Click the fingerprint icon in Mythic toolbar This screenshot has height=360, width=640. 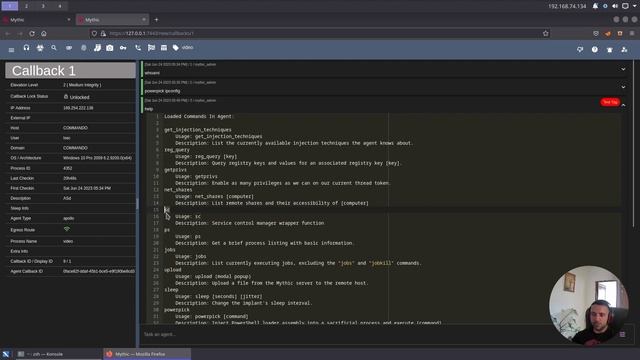click(x=83, y=48)
